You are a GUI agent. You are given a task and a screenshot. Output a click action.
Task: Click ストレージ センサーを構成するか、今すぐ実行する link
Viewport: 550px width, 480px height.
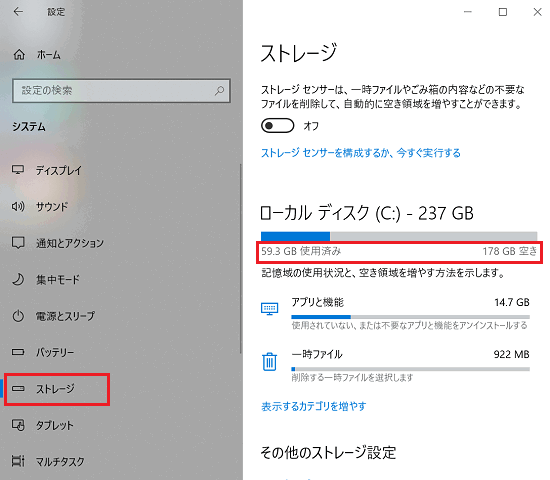361,153
